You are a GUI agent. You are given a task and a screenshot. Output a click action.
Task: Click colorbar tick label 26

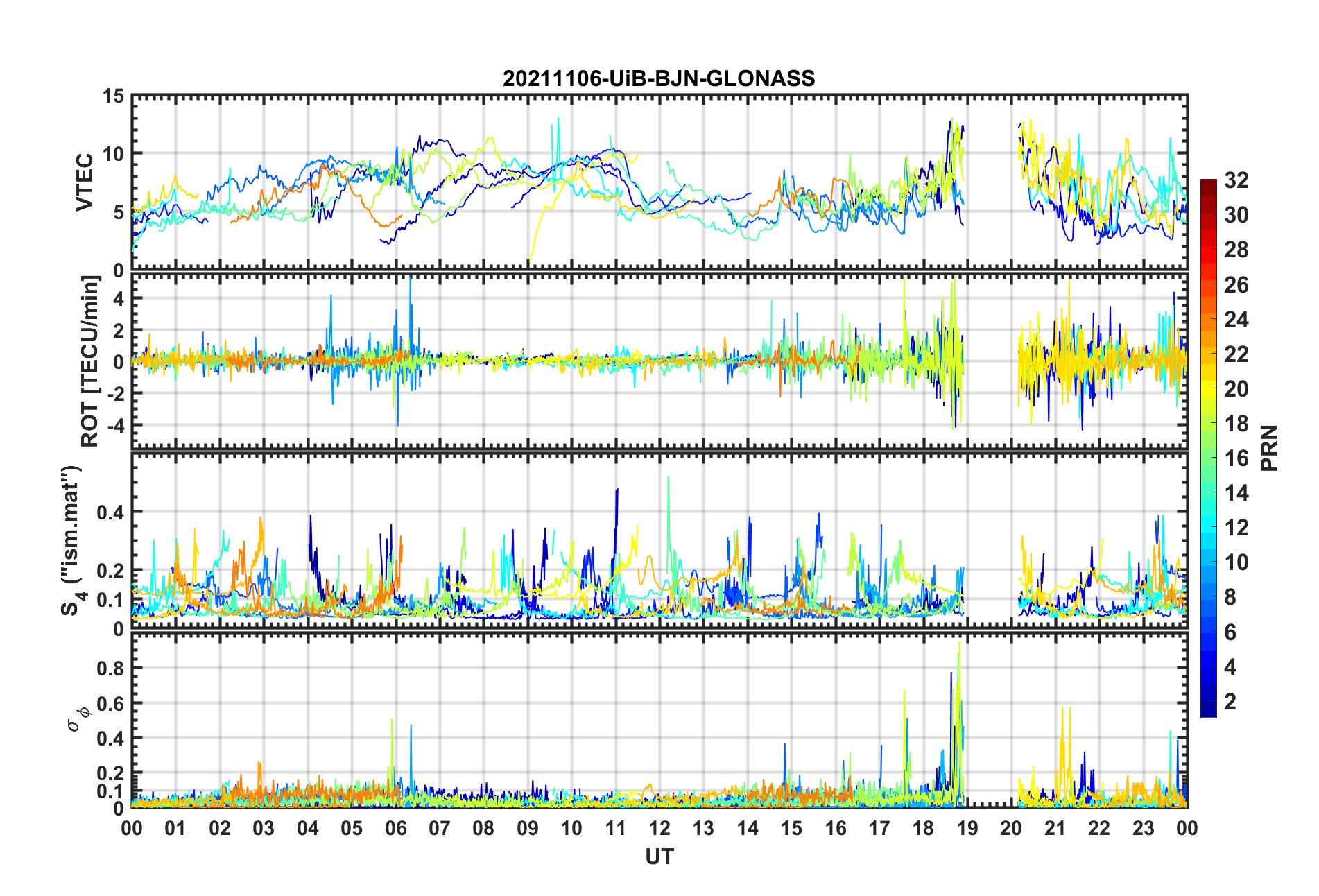1236,285
